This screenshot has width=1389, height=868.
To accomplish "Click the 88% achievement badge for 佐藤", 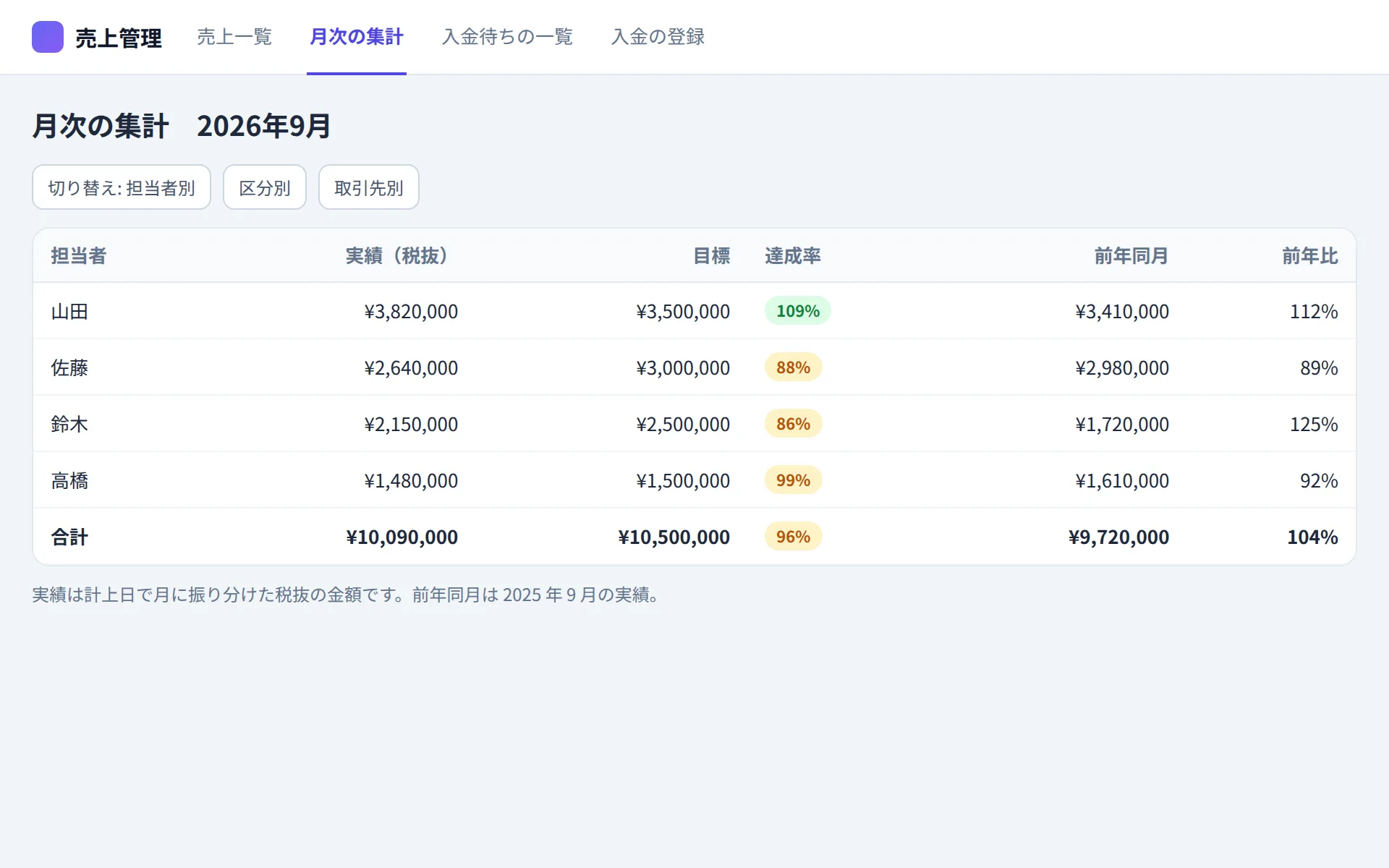I will (x=794, y=367).
